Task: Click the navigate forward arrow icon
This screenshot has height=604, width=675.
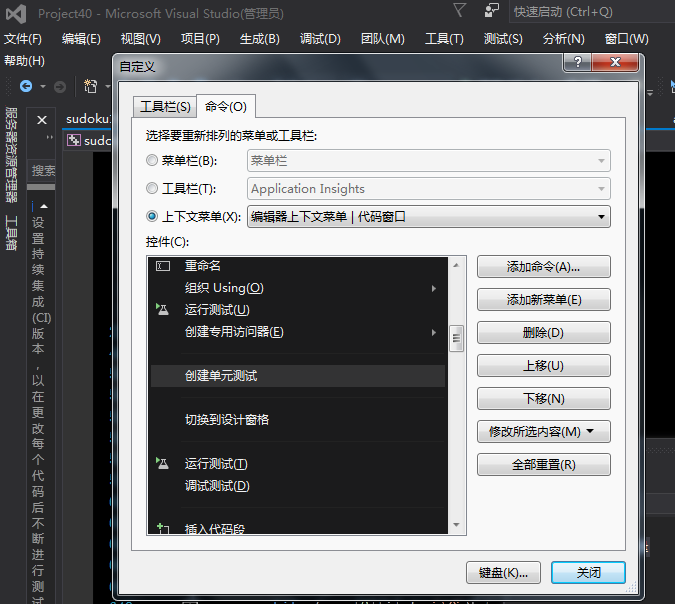Action: pos(60,87)
